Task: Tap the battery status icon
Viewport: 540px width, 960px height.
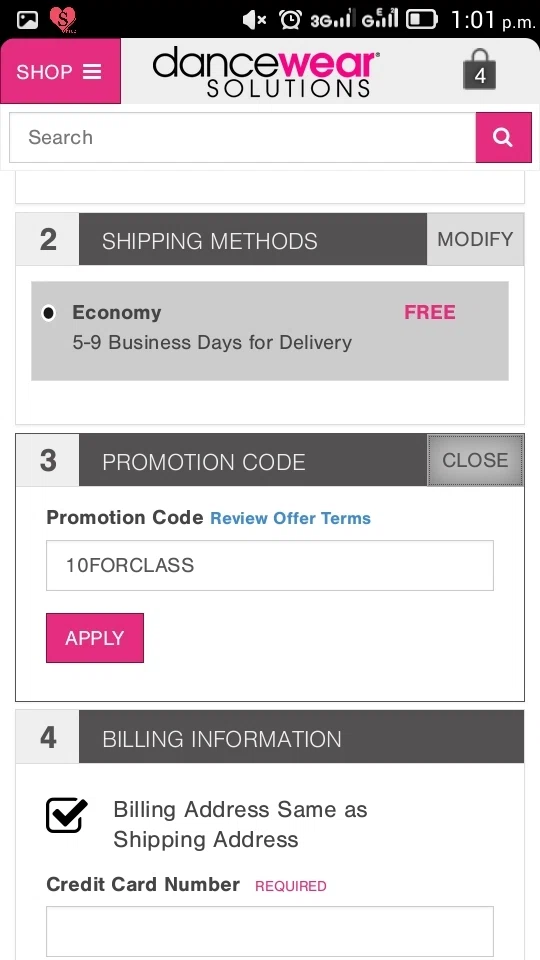Action: pyautogui.click(x=422, y=20)
